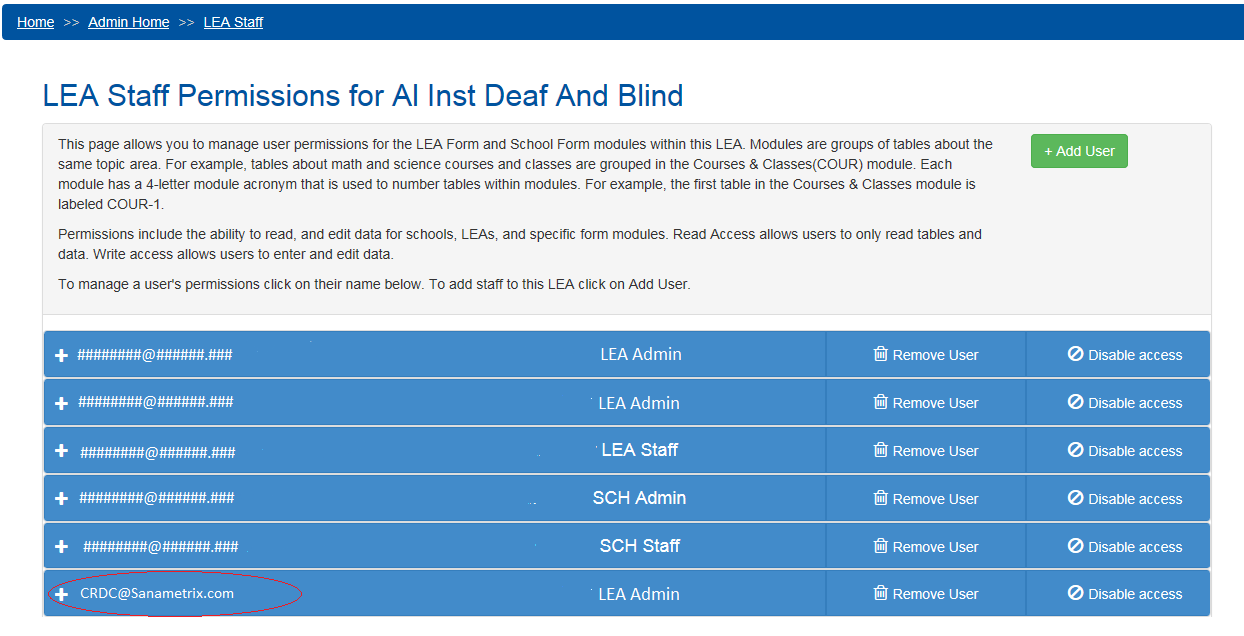Click the disable icon in the CRDC@Sanametrix.com row
Viewport: 1244px width, 636px height.
[1076, 593]
